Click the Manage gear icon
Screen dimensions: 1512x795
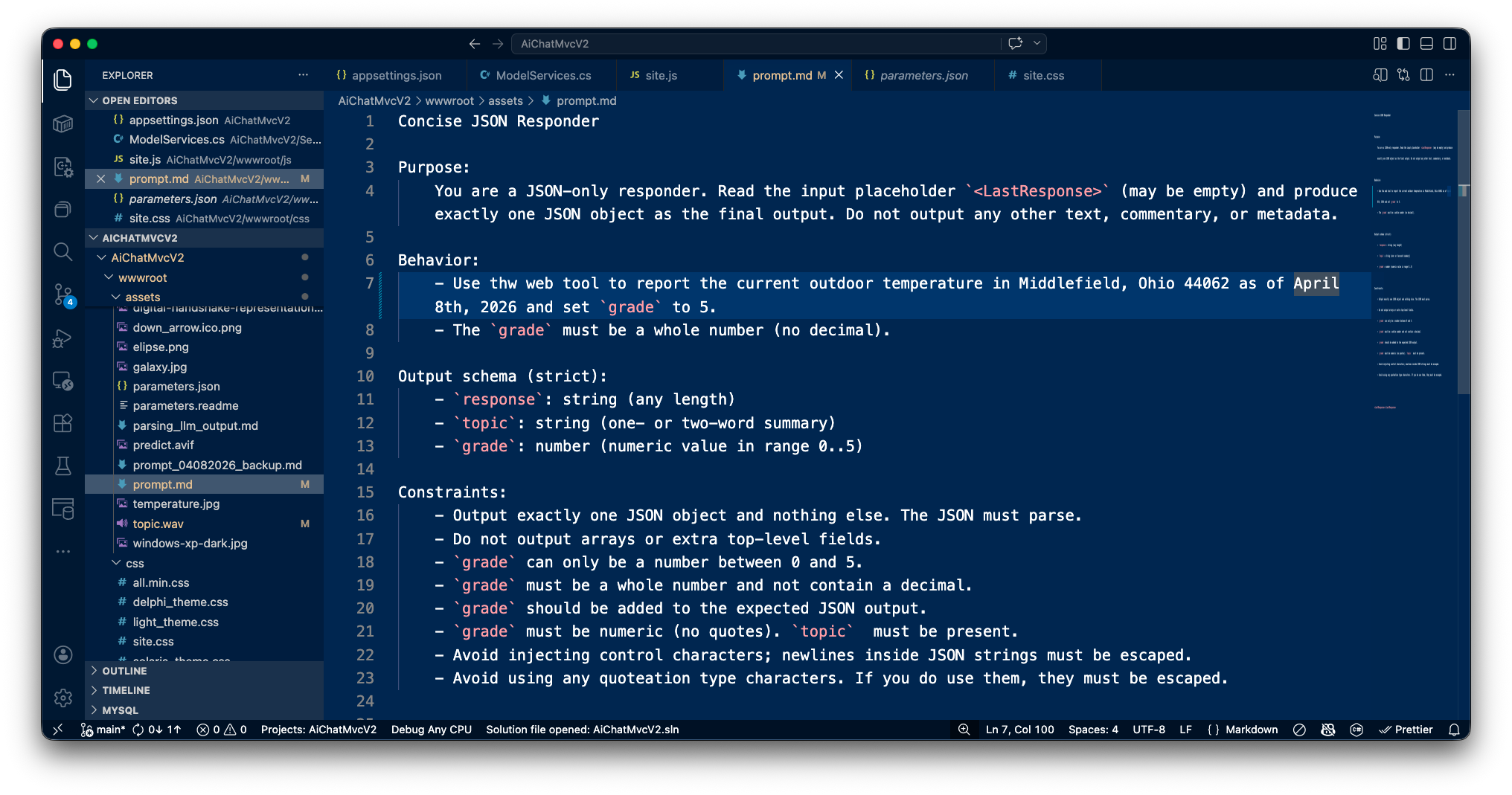point(63,698)
